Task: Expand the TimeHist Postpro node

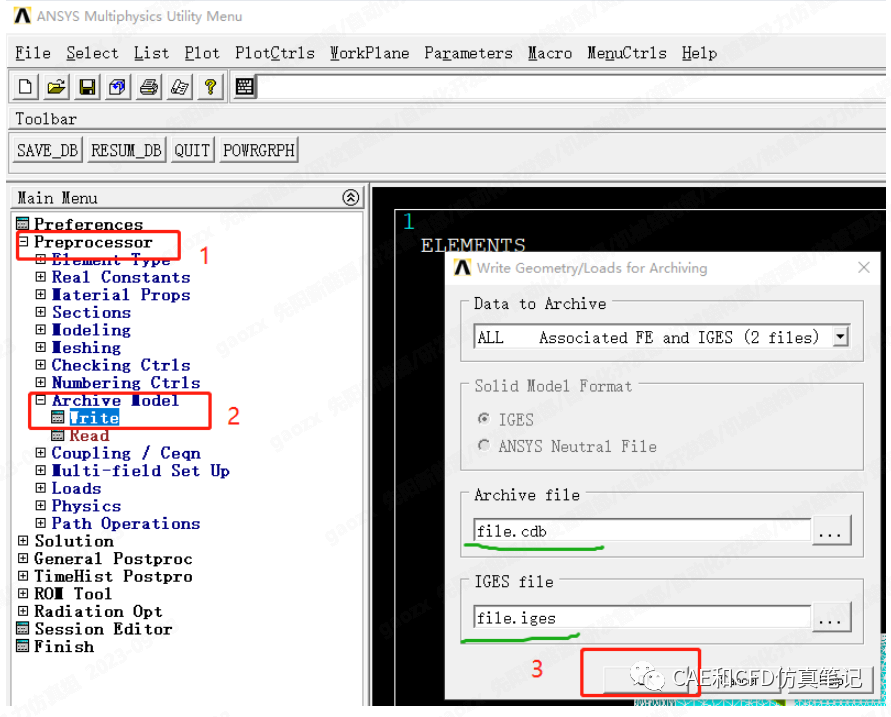Action: coord(23,576)
